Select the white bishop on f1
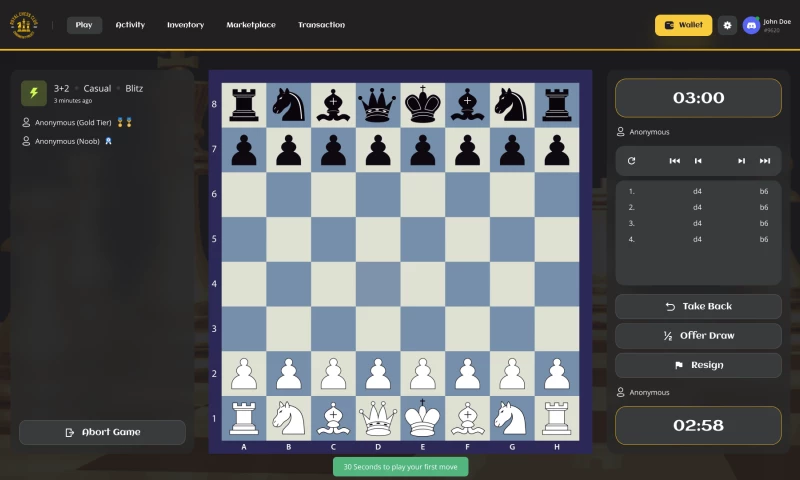 click(467, 418)
